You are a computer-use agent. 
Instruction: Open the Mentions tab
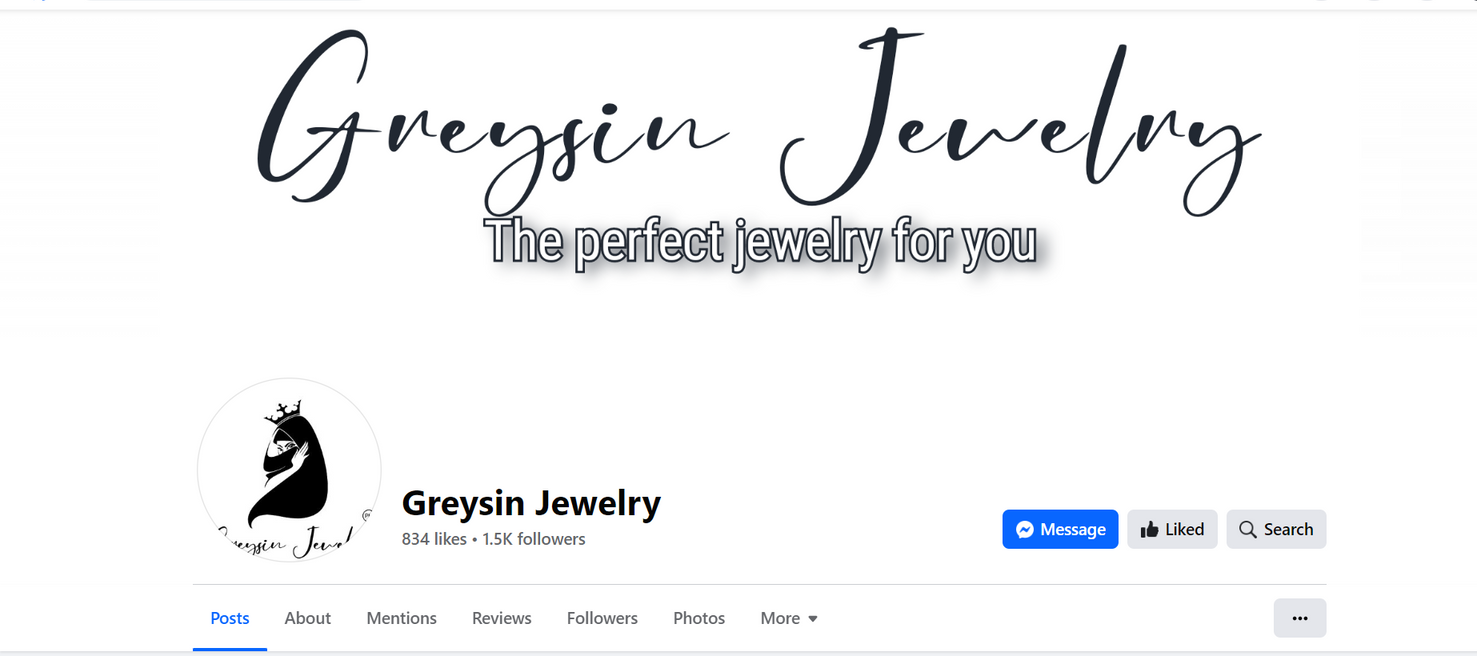pos(402,618)
